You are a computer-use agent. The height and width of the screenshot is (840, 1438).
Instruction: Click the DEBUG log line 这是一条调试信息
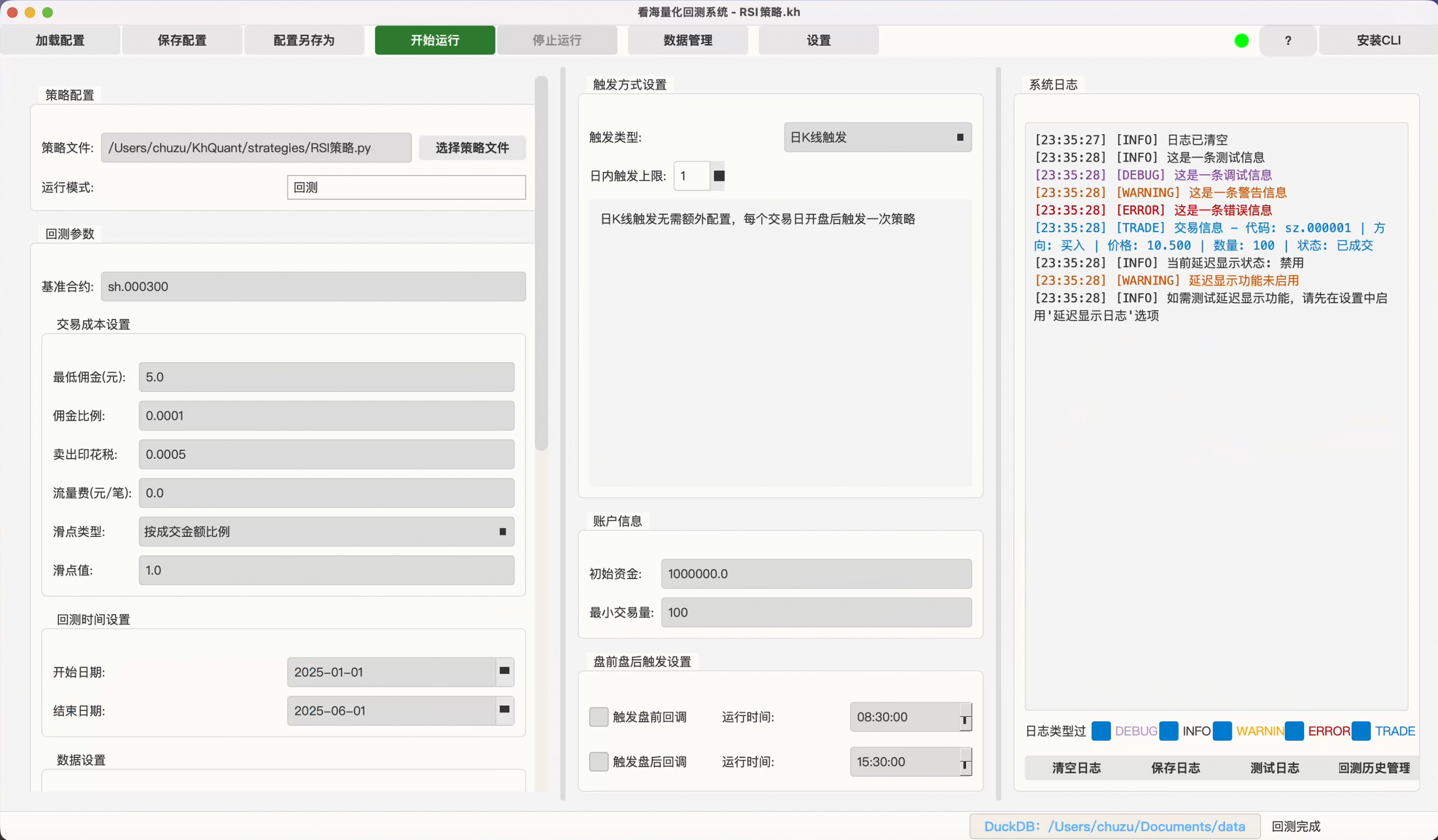coord(1153,175)
